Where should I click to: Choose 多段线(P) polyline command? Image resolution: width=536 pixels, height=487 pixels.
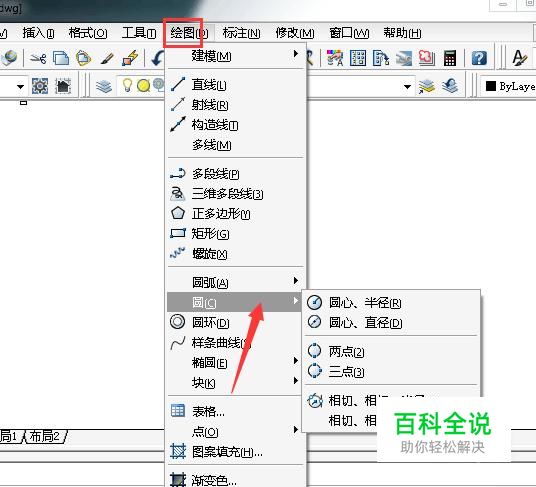pyautogui.click(x=236, y=174)
